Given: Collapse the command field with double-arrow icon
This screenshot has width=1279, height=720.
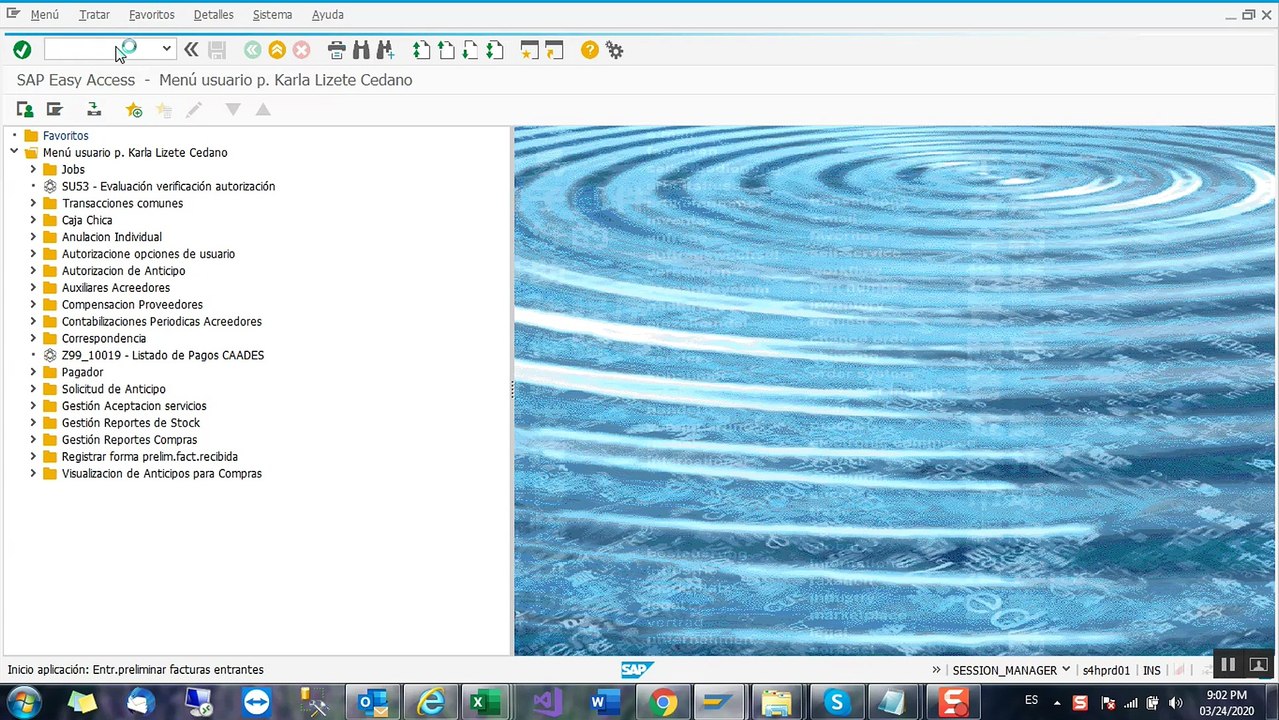Looking at the screenshot, I should click(191, 49).
